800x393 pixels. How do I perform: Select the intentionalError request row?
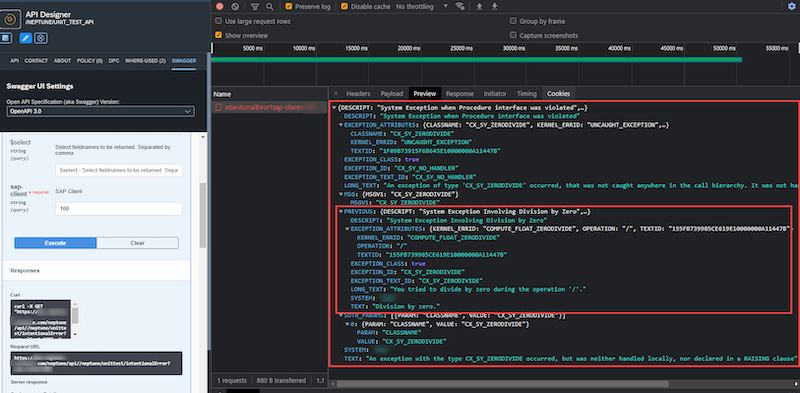click(x=269, y=108)
